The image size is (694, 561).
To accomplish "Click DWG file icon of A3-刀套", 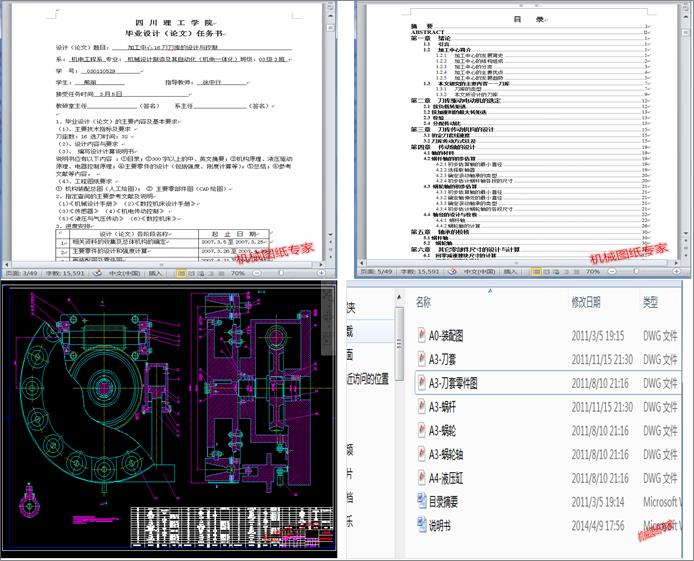I will coord(422,359).
